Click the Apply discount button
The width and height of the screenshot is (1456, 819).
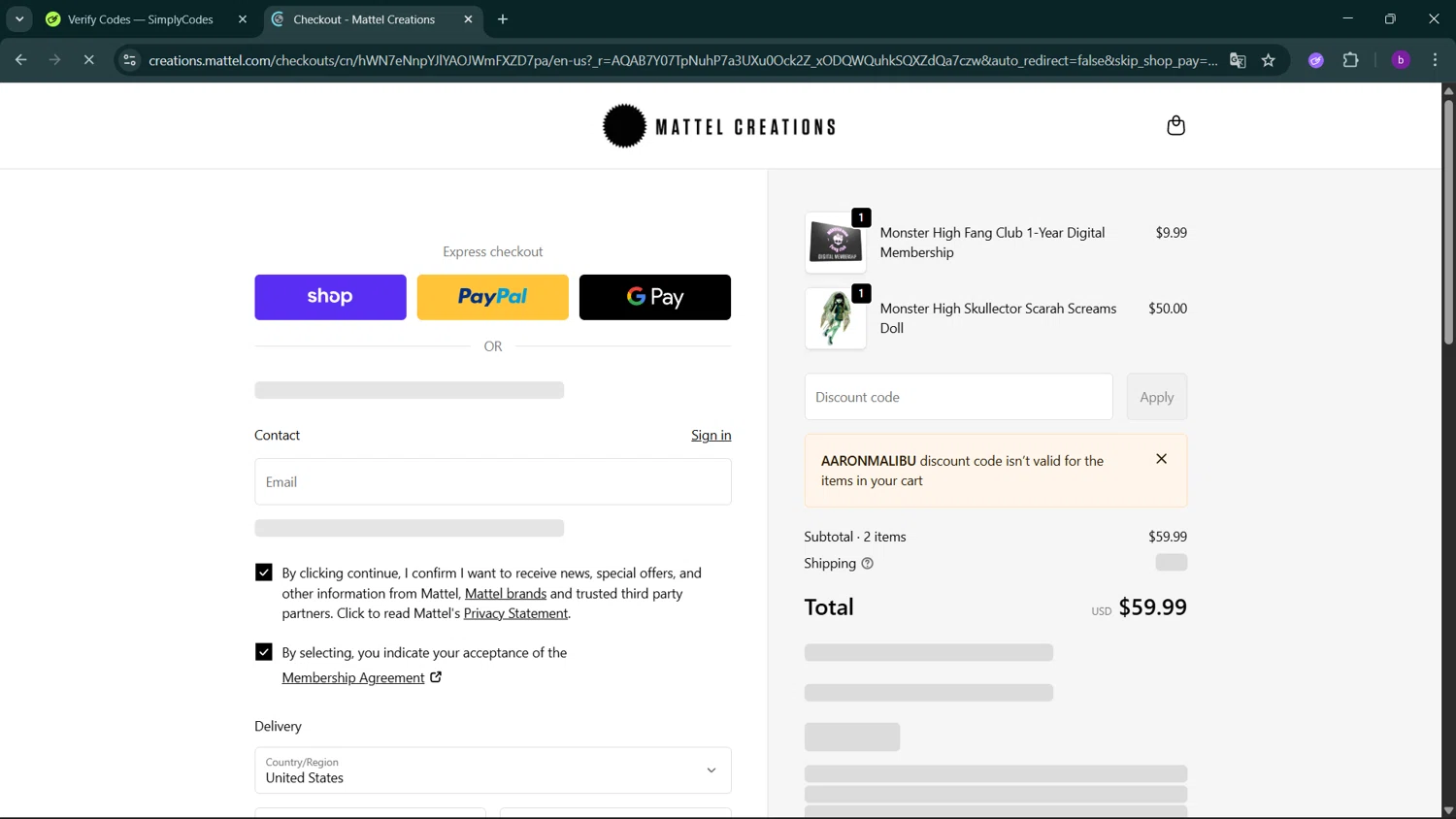1157,397
